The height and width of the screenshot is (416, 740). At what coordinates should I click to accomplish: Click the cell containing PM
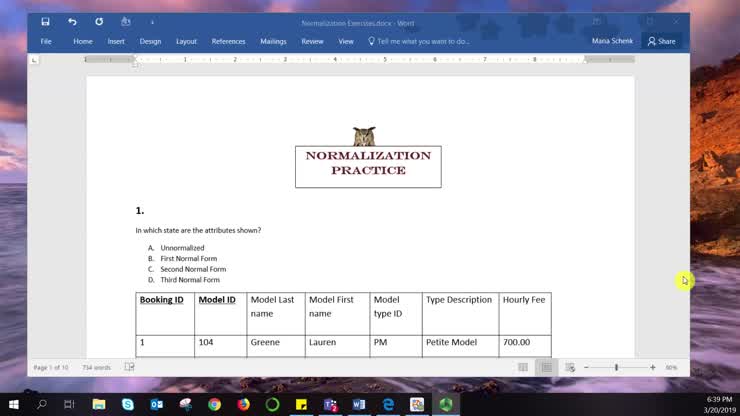pos(396,346)
